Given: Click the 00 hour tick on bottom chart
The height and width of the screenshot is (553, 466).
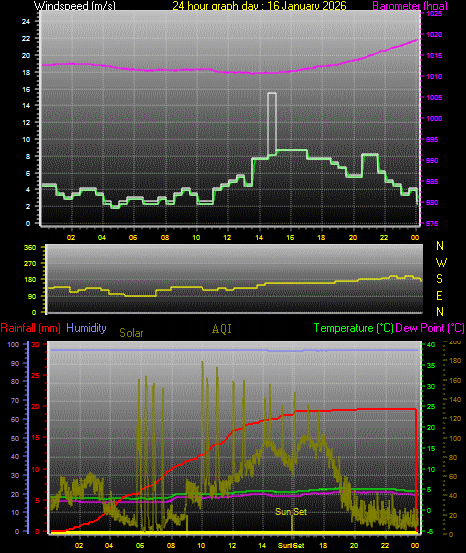Looking at the screenshot, I should click(416, 546).
